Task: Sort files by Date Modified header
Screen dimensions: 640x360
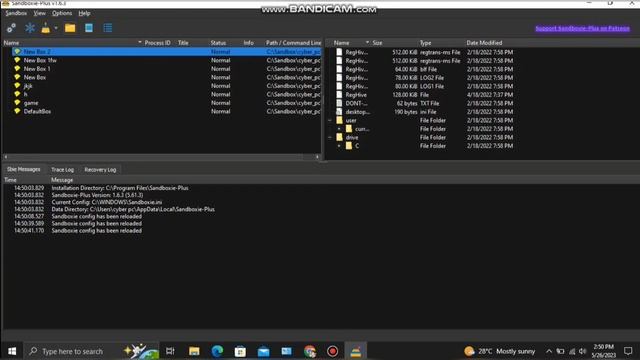Action: 484,42
